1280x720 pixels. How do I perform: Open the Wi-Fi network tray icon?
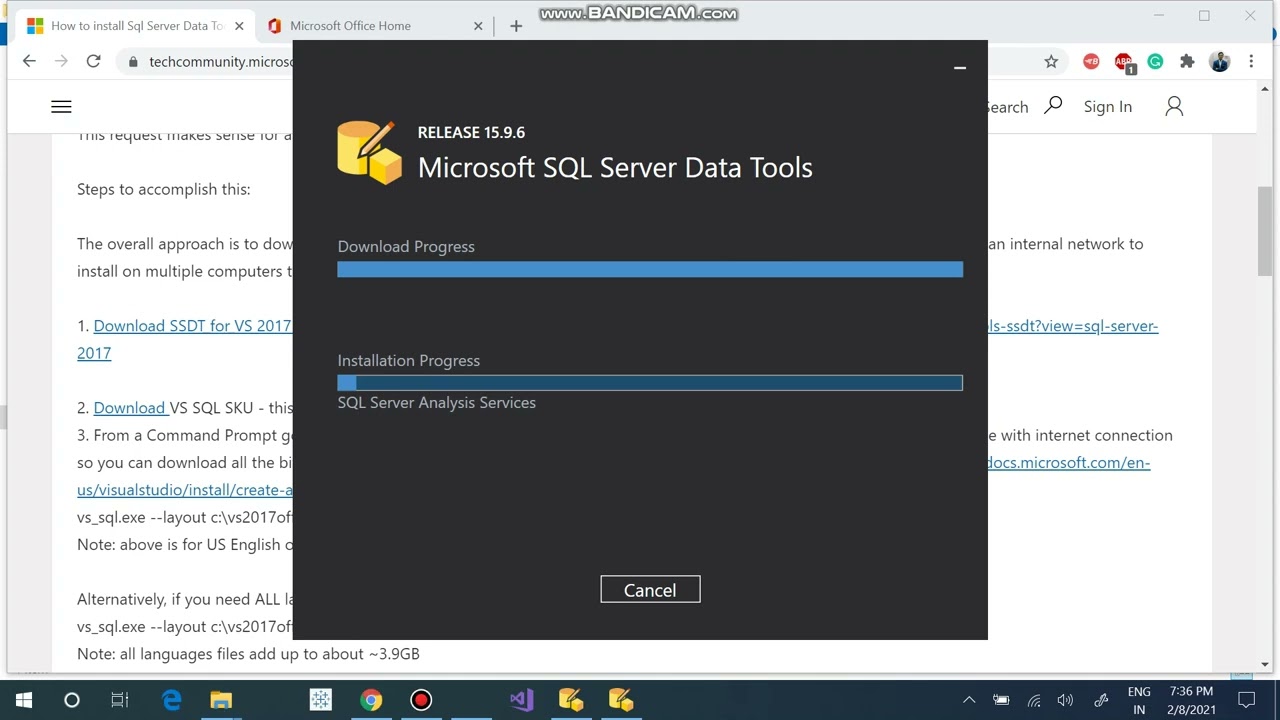[1034, 700]
